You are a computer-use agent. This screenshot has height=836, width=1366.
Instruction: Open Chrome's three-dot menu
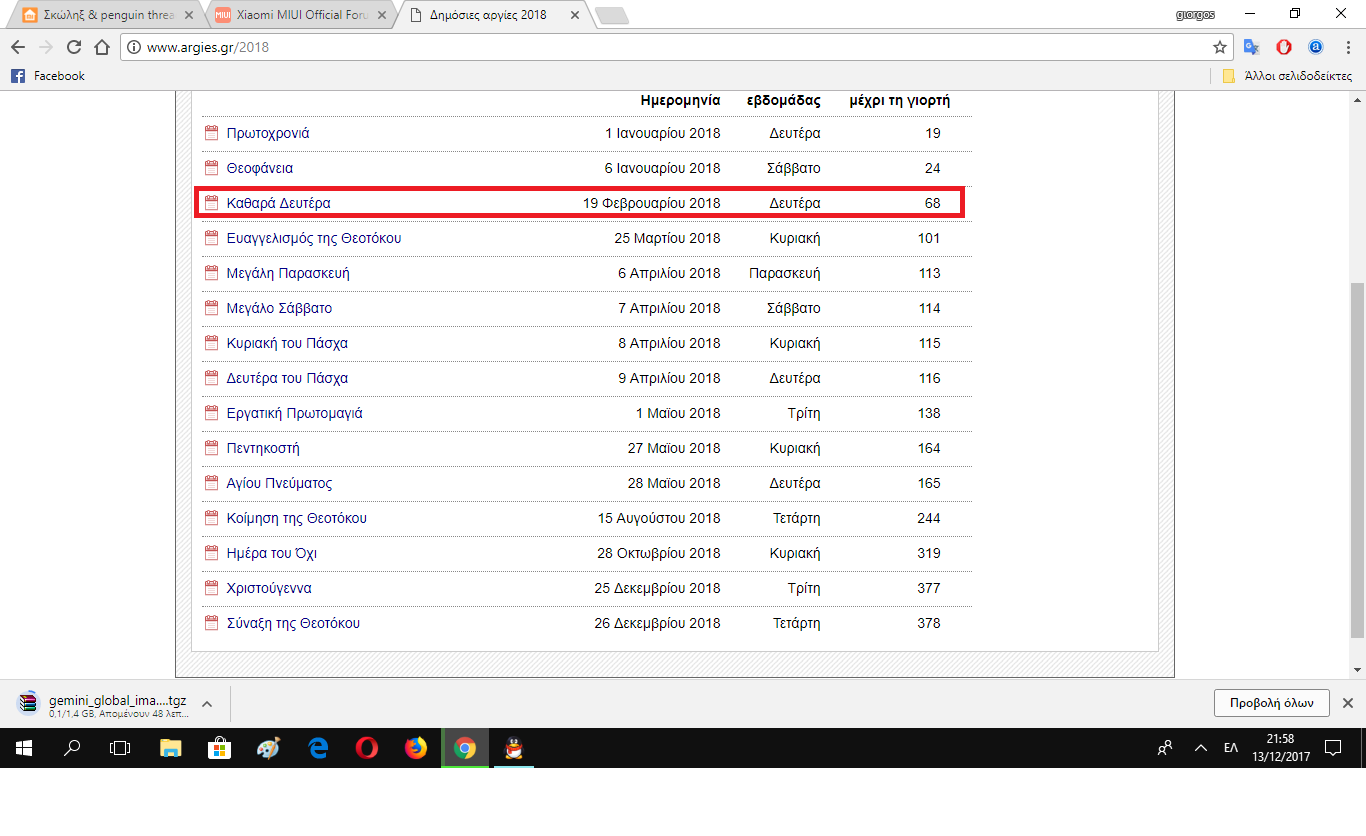coord(1347,47)
